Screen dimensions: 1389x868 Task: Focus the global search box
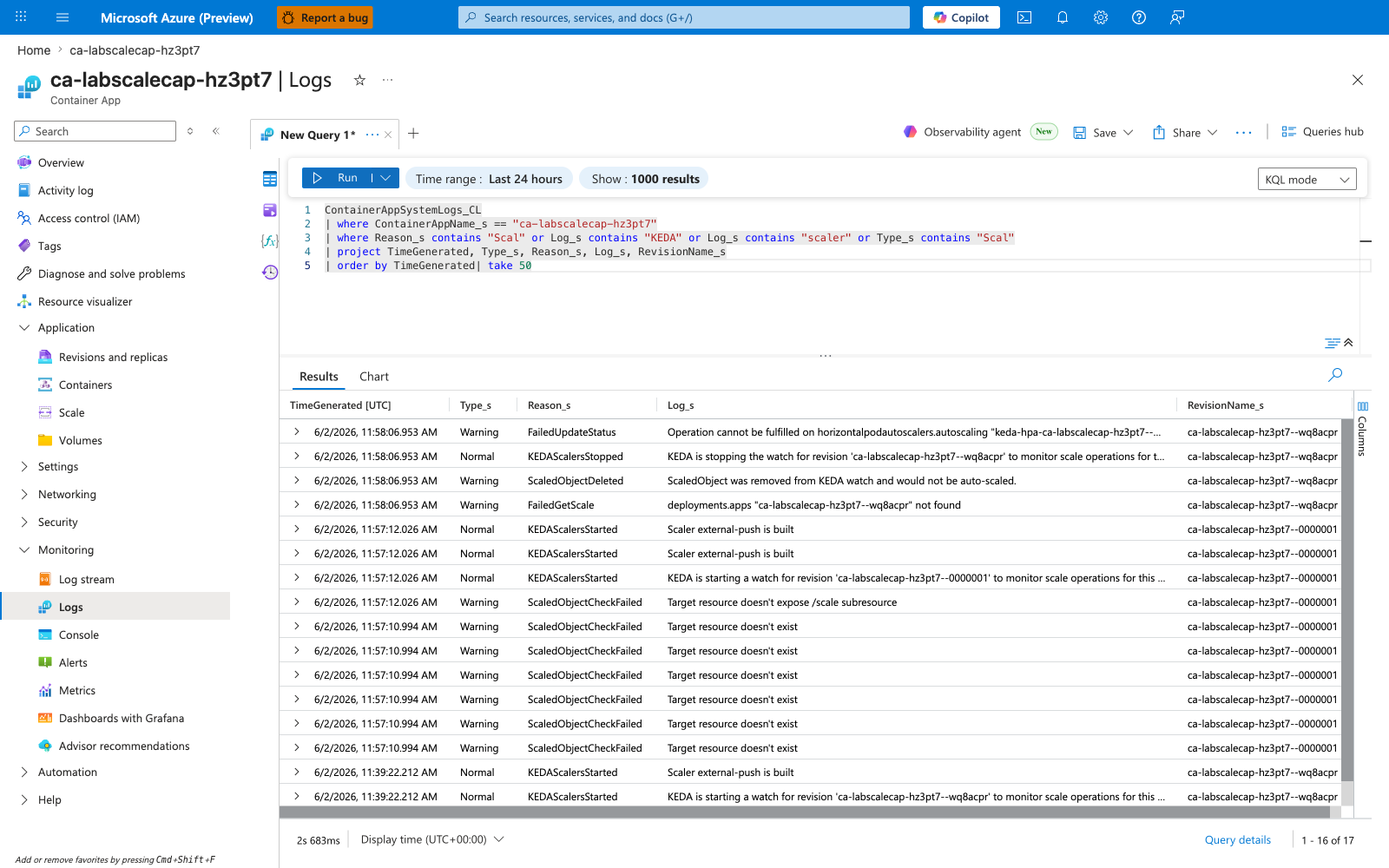point(684,17)
